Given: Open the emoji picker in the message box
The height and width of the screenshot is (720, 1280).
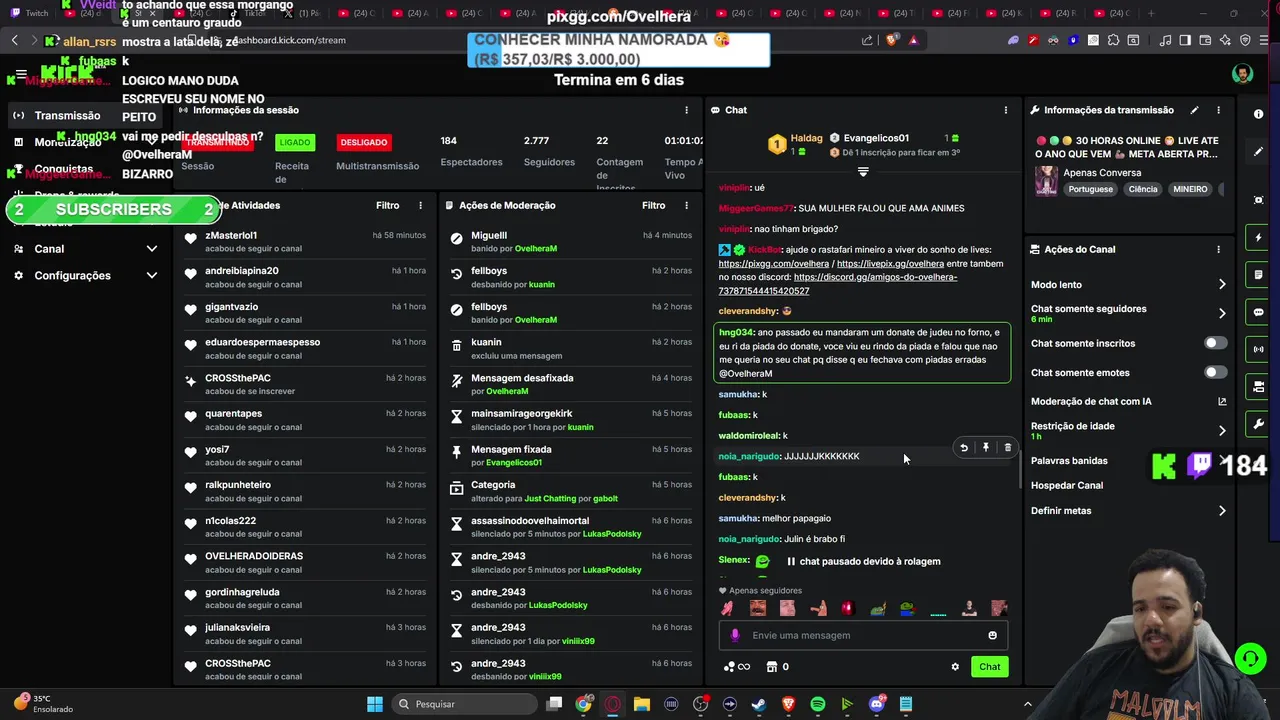Looking at the screenshot, I should tap(992, 635).
